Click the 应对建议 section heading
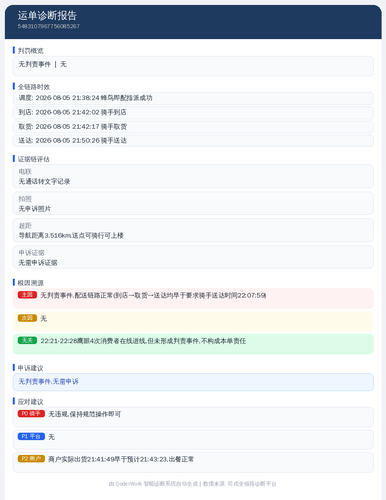 30,402
